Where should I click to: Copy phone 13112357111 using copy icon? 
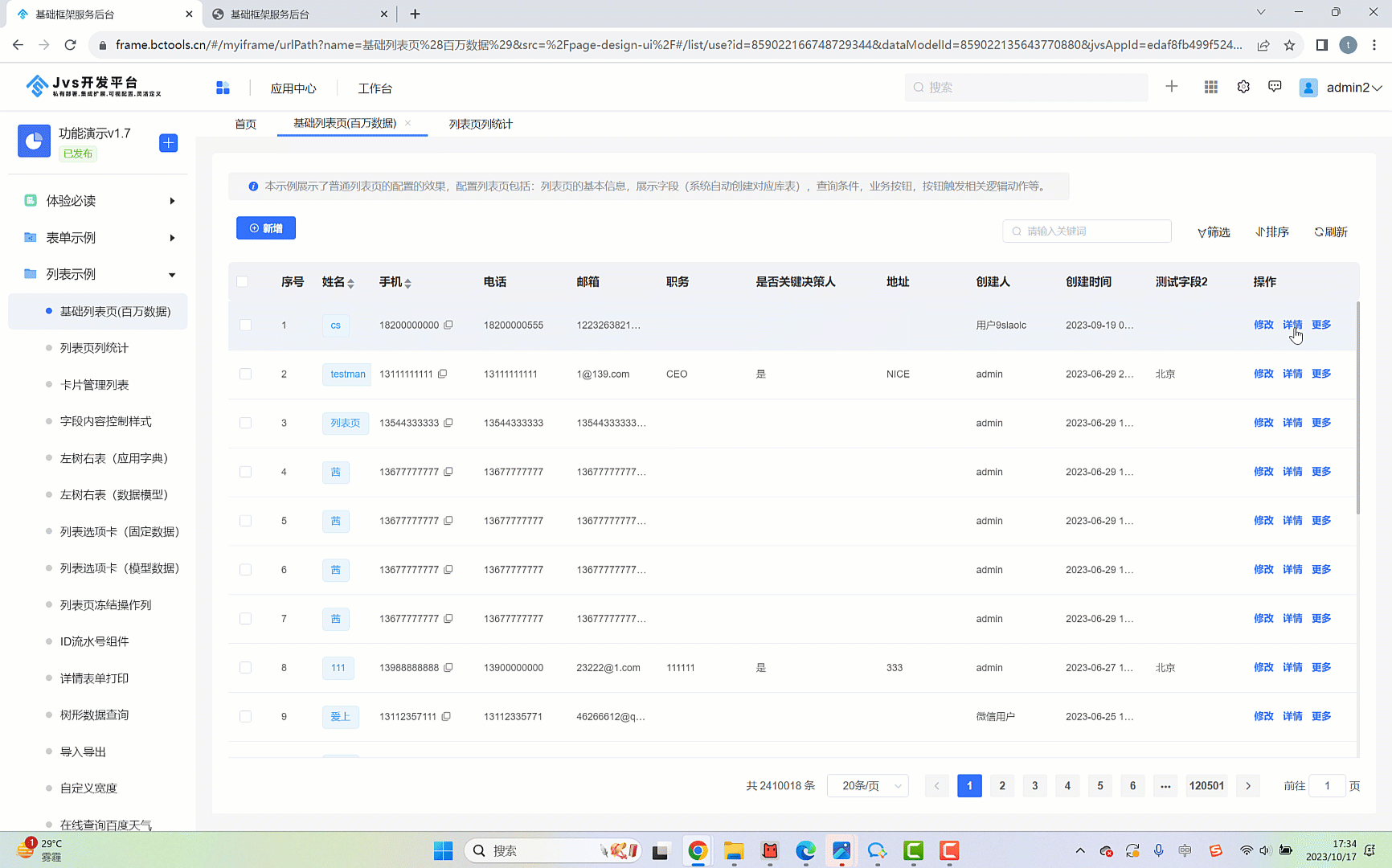[446, 716]
